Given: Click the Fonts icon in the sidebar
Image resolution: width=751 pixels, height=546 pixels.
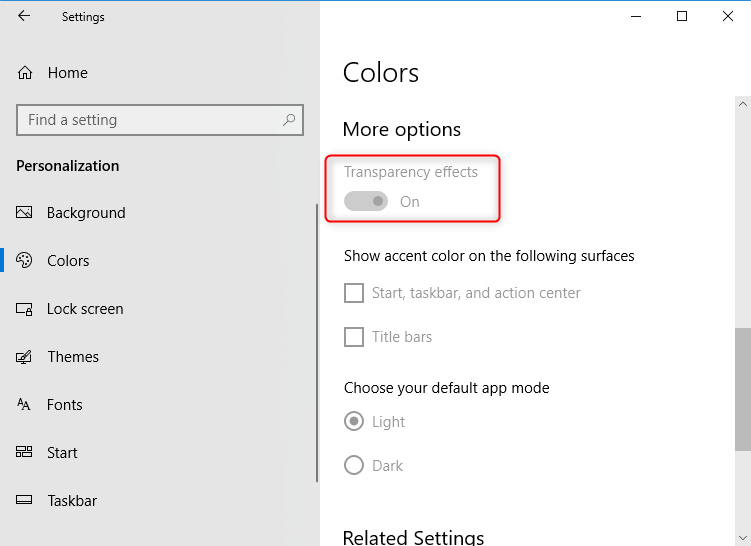Looking at the screenshot, I should pos(25,405).
